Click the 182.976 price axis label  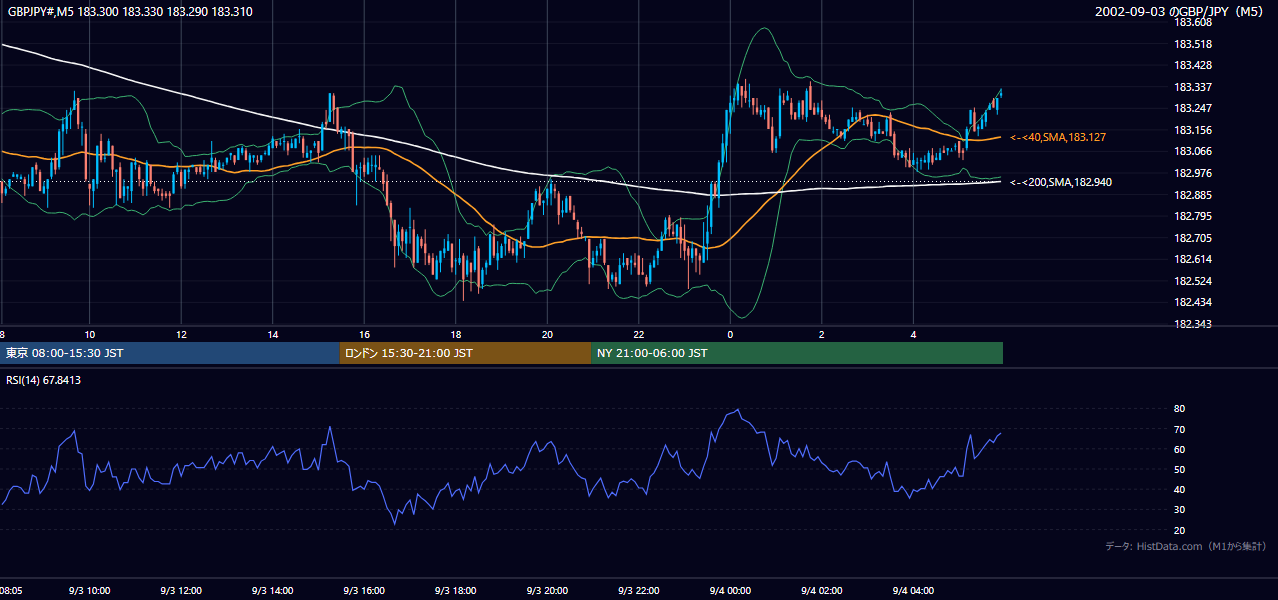1193,173
